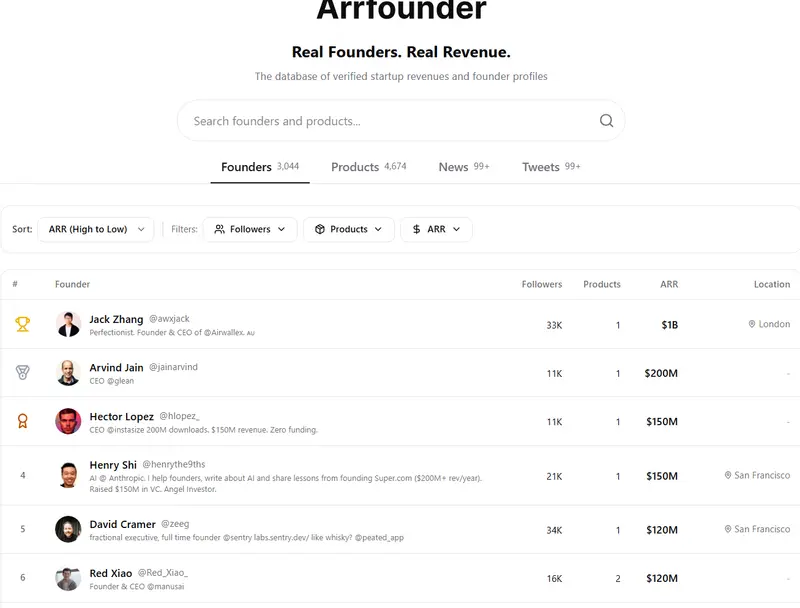This screenshot has height=608, width=800.
Task: Open Hector Lopez's founder profile
Action: [121, 417]
